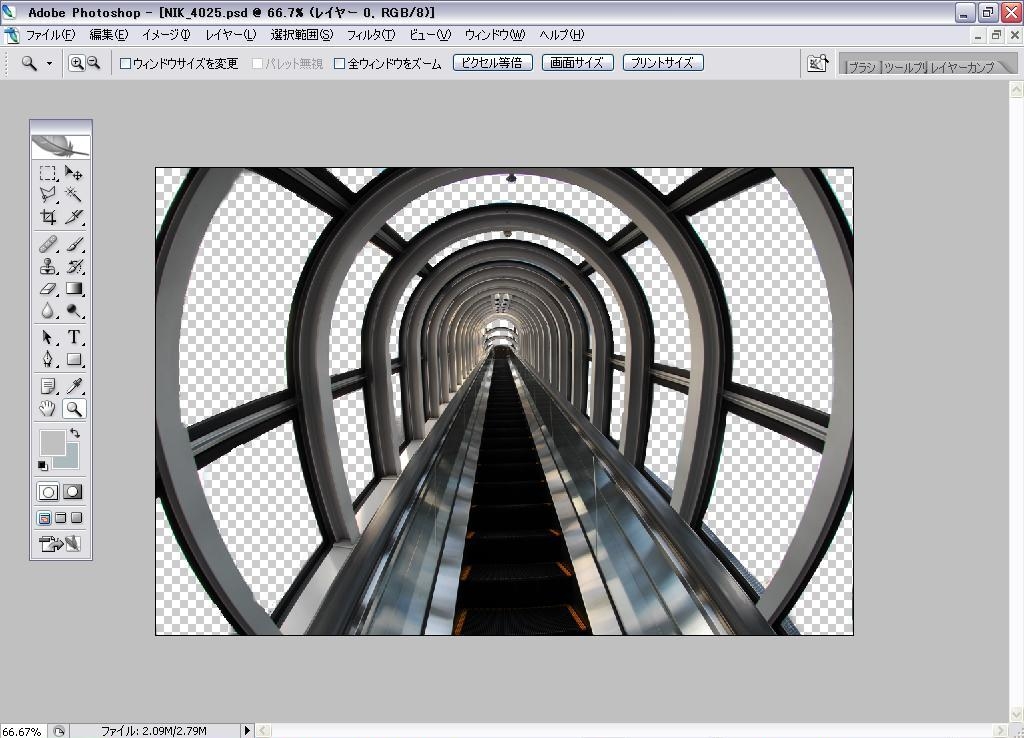This screenshot has height=738, width=1024.
Task: Enable resize window to fit checkbox
Action: click(125, 63)
